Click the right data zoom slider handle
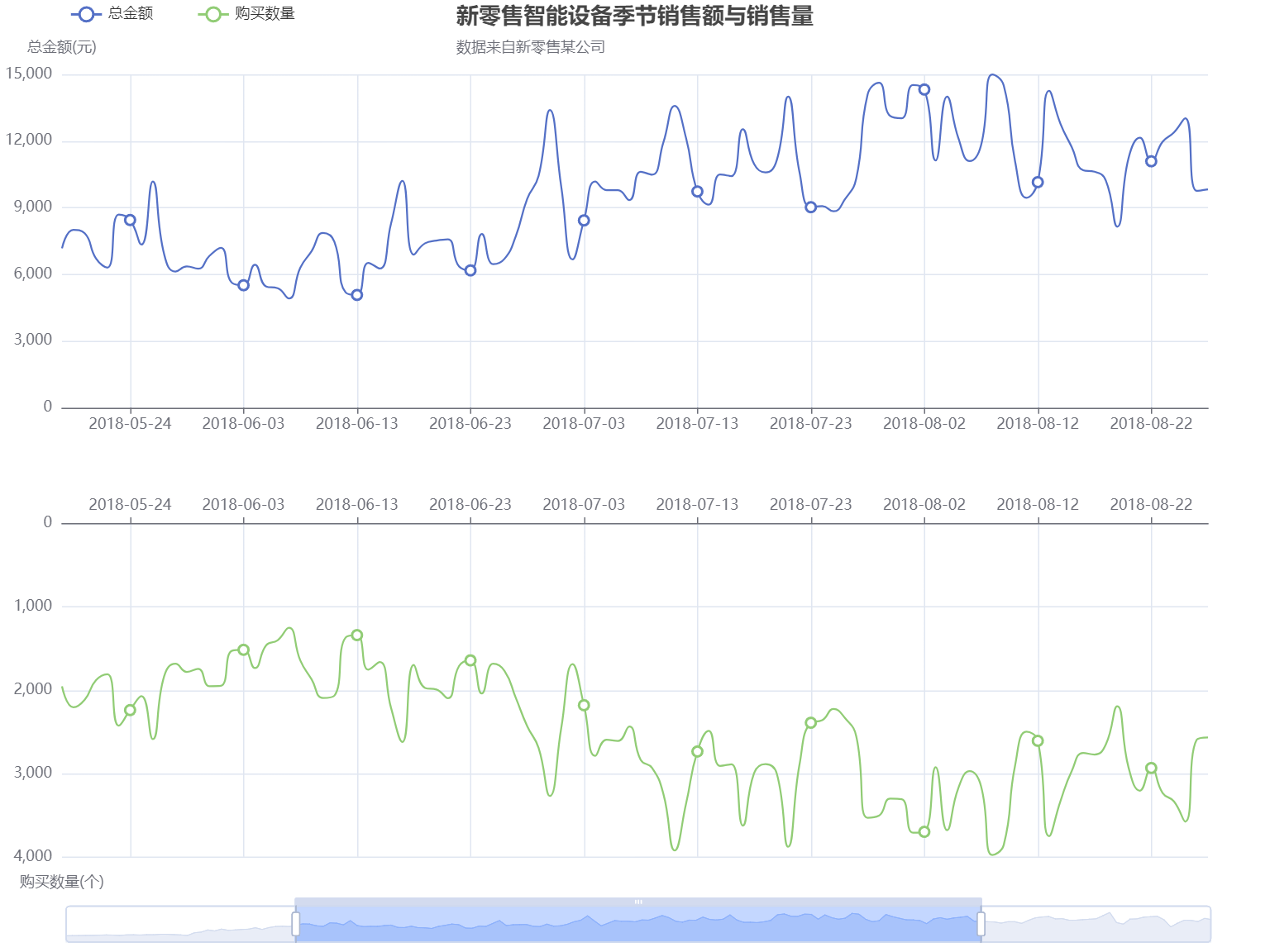 tap(981, 924)
